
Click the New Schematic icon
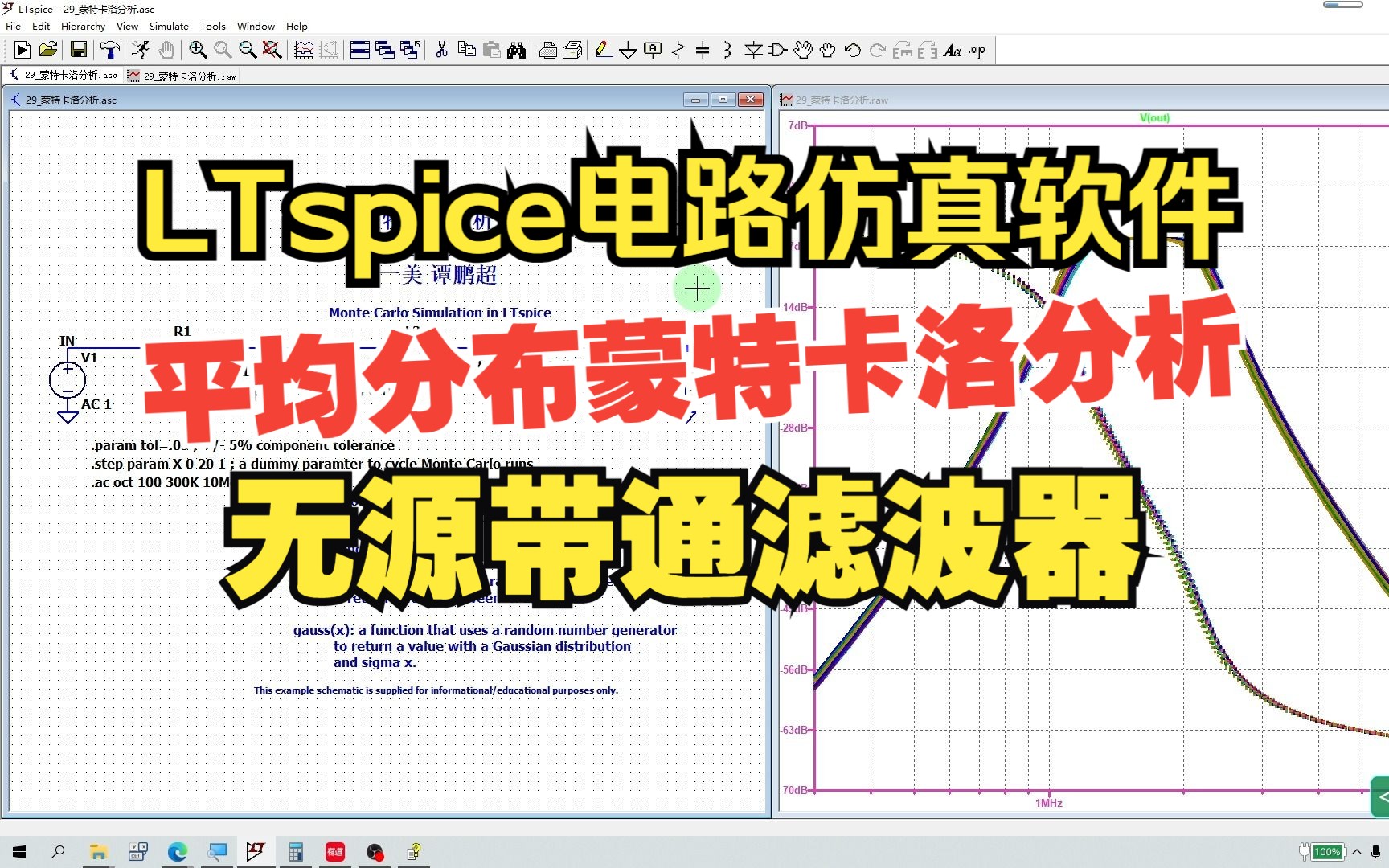pyautogui.click(x=23, y=51)
